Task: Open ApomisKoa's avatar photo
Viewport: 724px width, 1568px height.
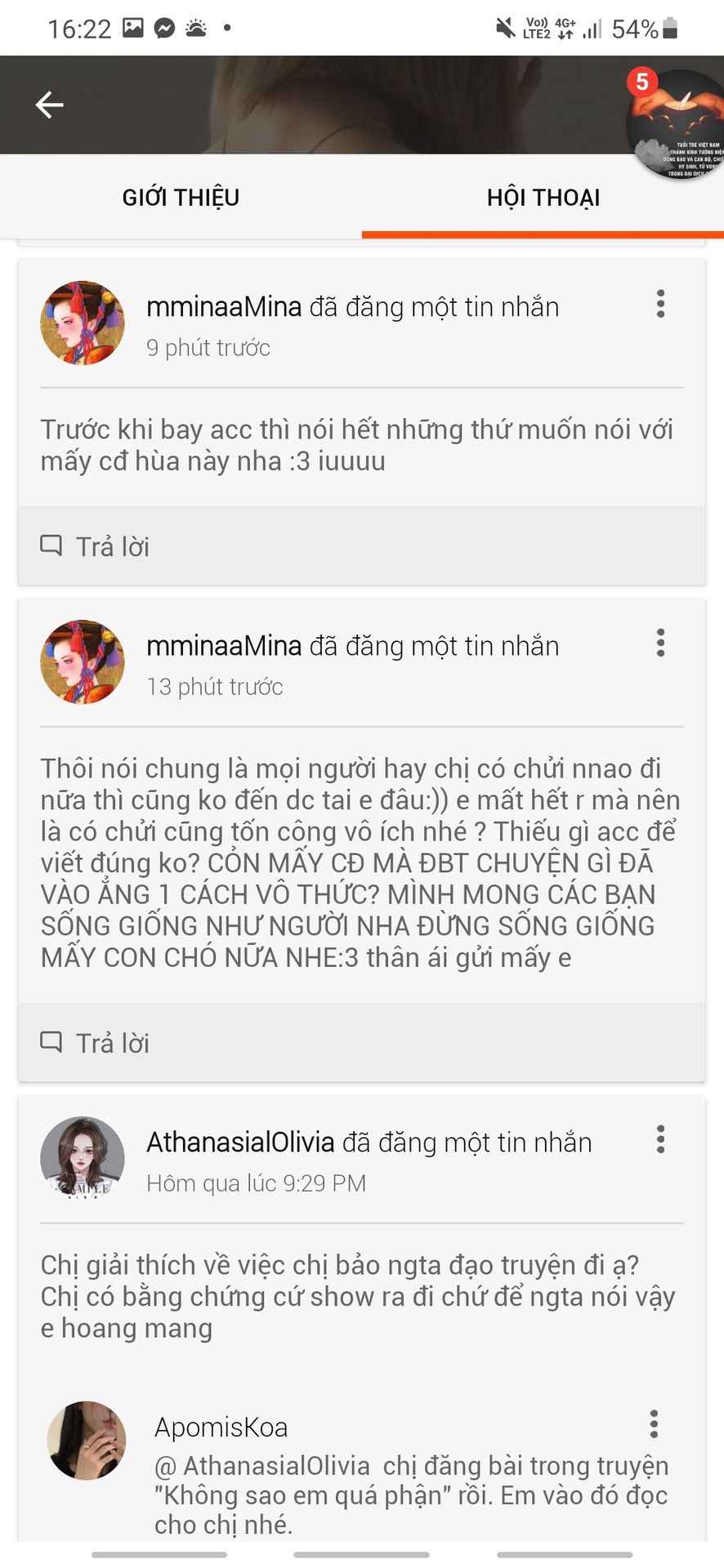Action: coord(87,1441)
